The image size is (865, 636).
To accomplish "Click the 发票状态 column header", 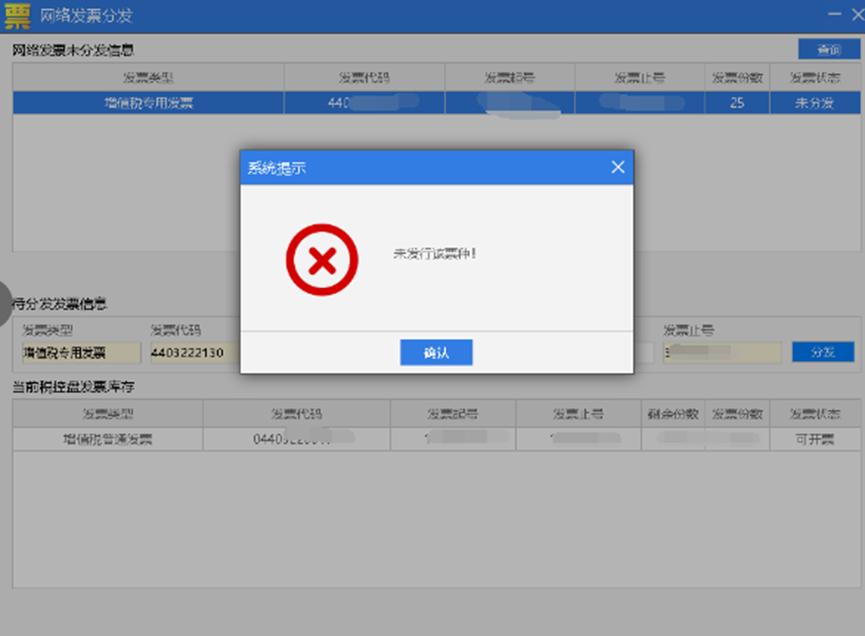I will [x=817, y=76].
